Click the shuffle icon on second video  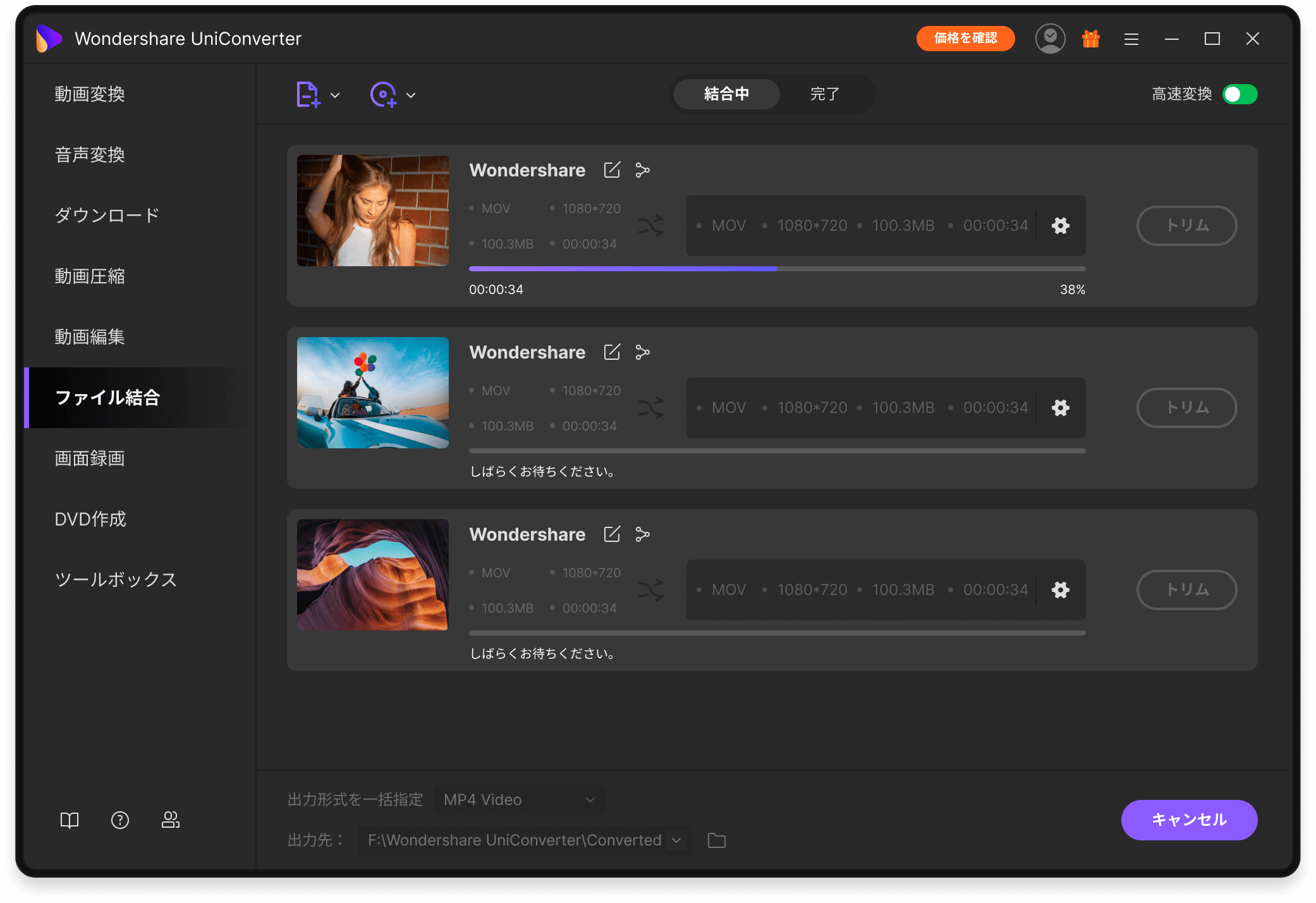(x=651, y=408)
